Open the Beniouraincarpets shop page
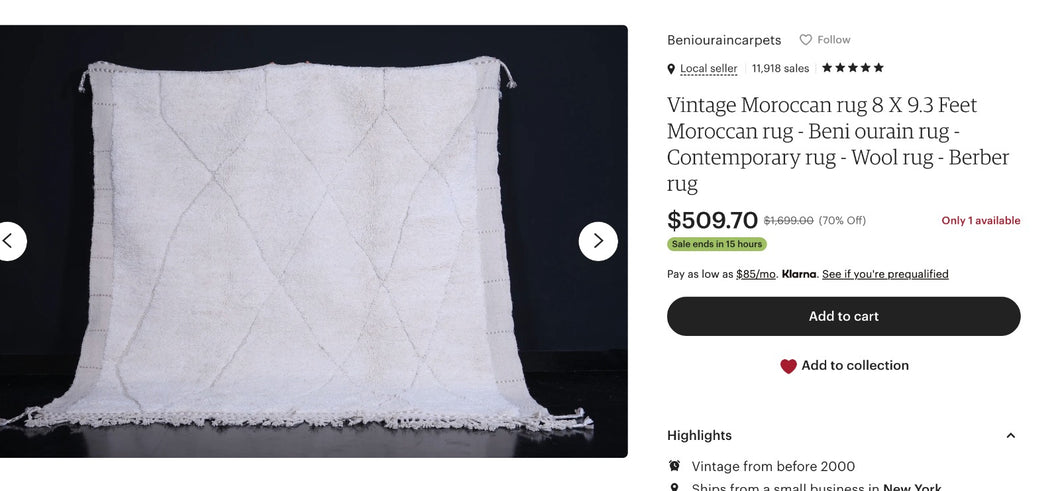 pyautogui.click(x=724, y=40)
